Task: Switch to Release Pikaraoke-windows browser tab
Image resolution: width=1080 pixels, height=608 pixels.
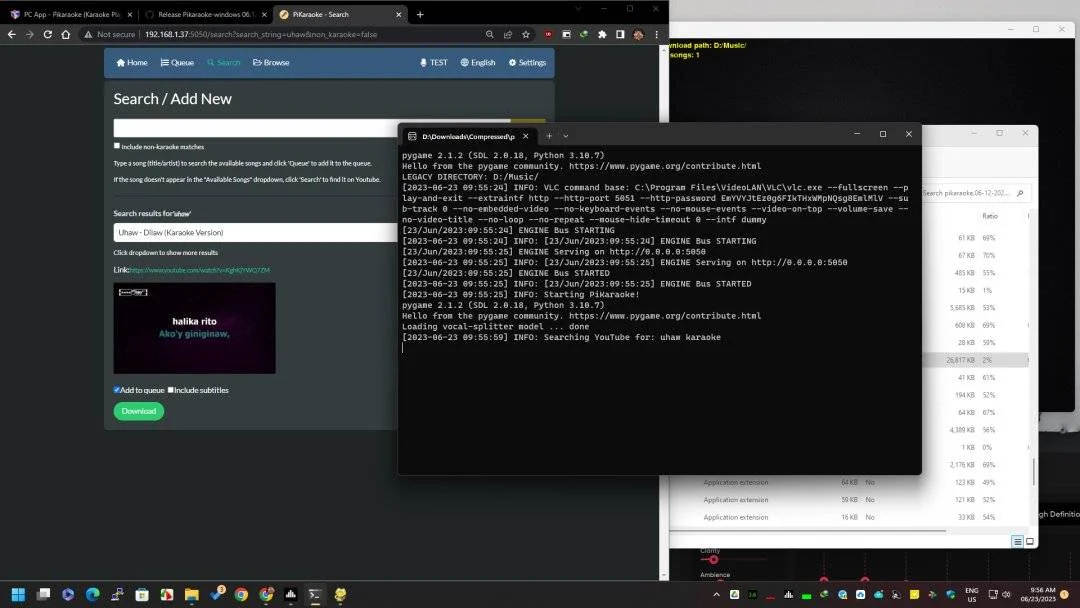Action: (207, 14)
